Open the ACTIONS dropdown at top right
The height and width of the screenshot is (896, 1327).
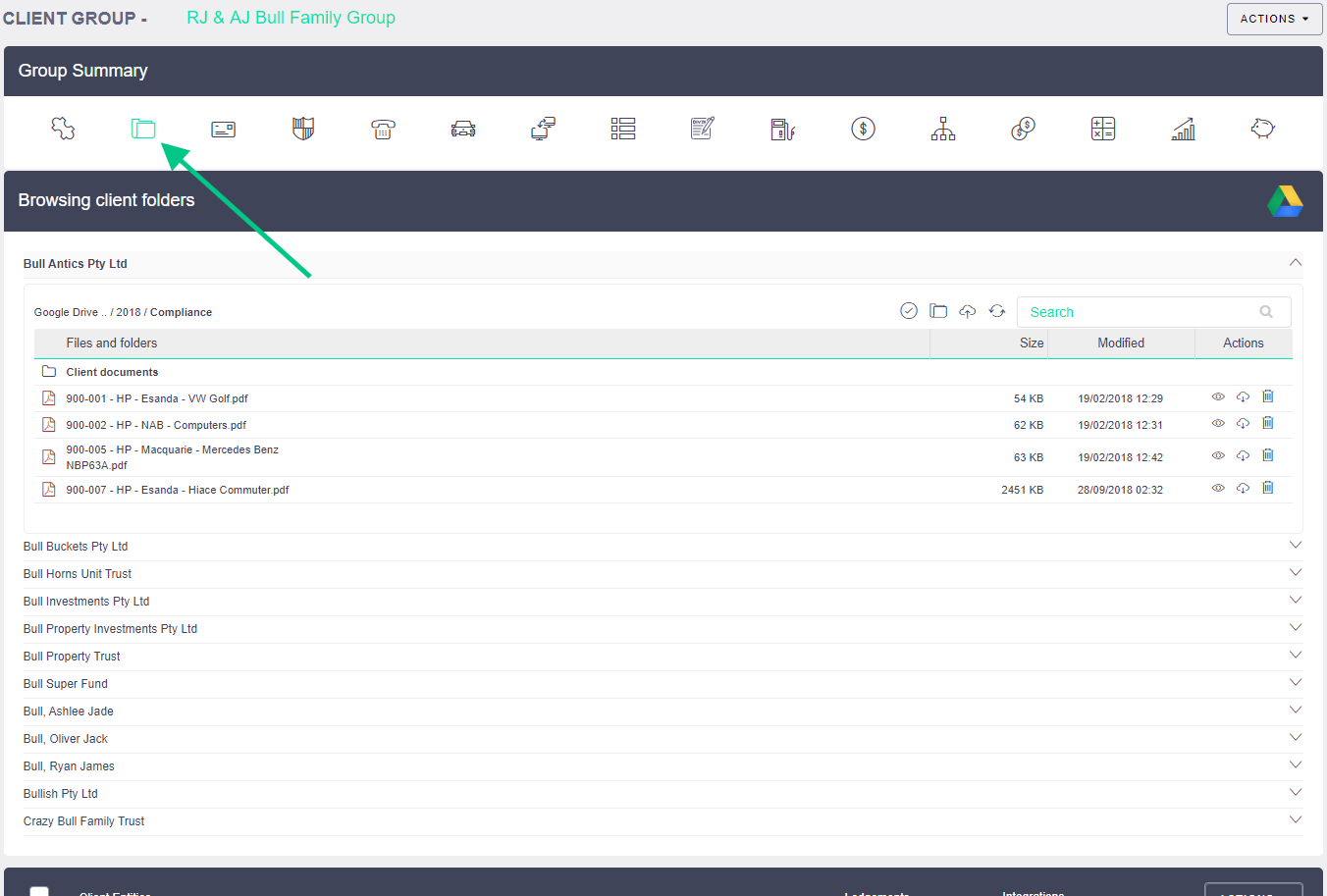[1274, 19]
